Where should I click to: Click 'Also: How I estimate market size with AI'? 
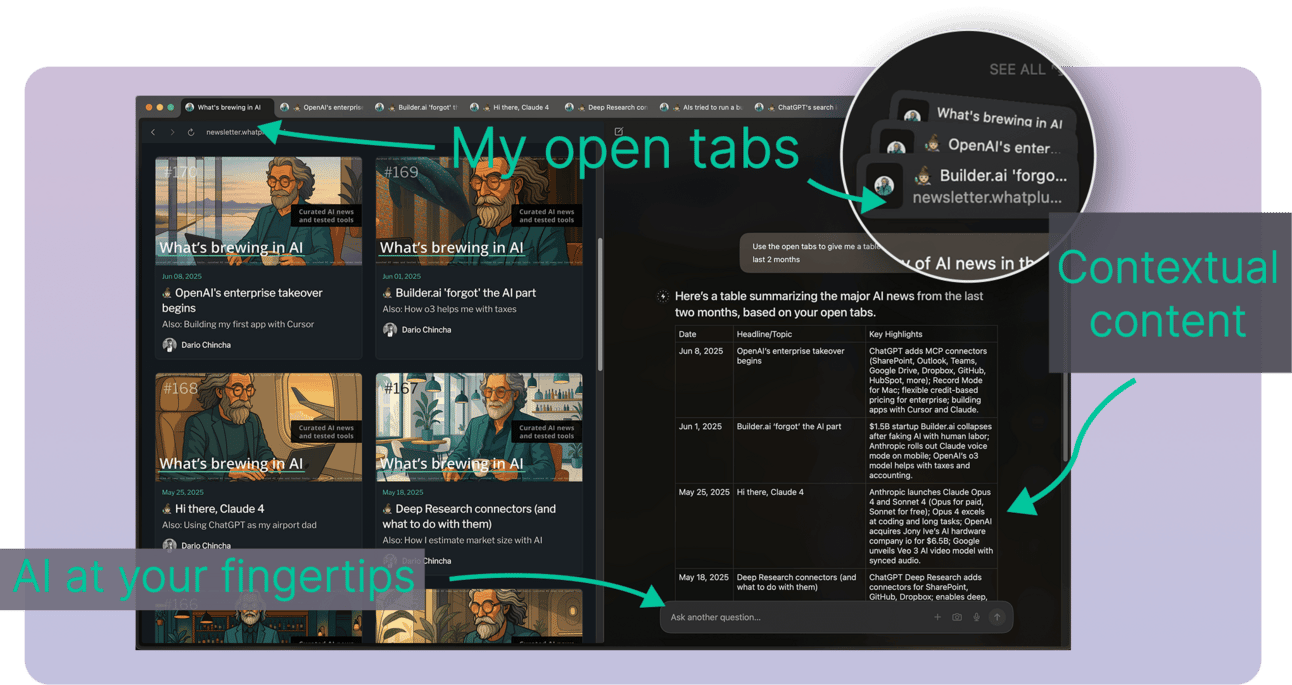(463, 540)
